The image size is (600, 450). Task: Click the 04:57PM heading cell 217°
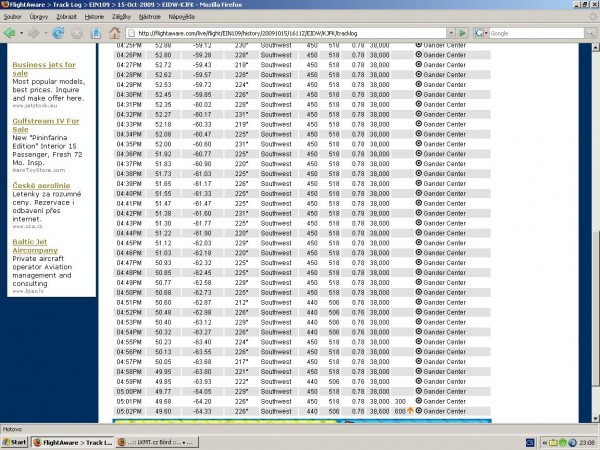click(x=241, y=362)
